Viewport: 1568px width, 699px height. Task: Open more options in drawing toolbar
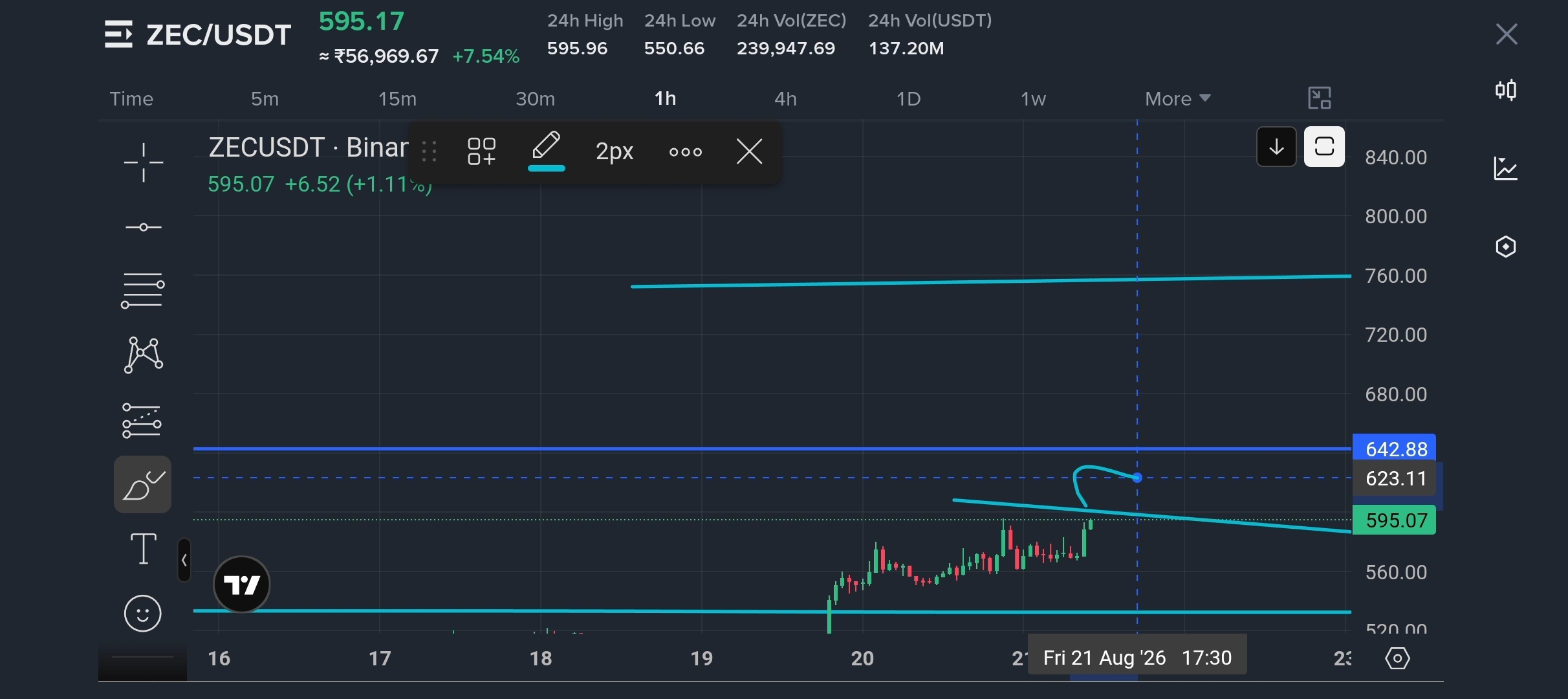[x=686, y=152]
